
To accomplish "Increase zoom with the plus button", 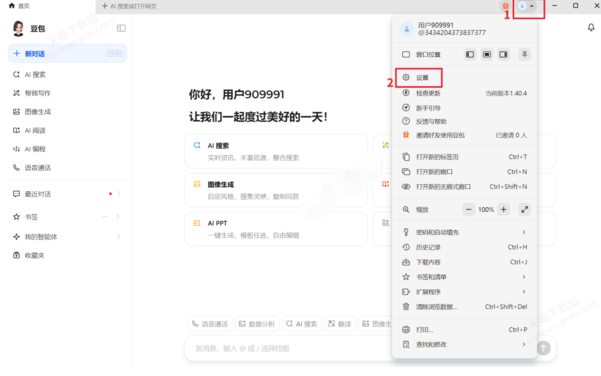I will point(504,210).
